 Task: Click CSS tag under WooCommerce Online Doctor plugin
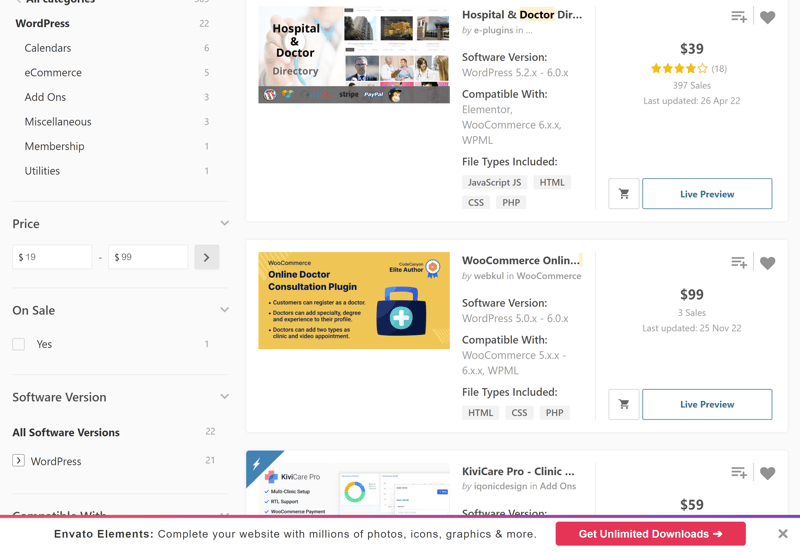tap(519, 413)
